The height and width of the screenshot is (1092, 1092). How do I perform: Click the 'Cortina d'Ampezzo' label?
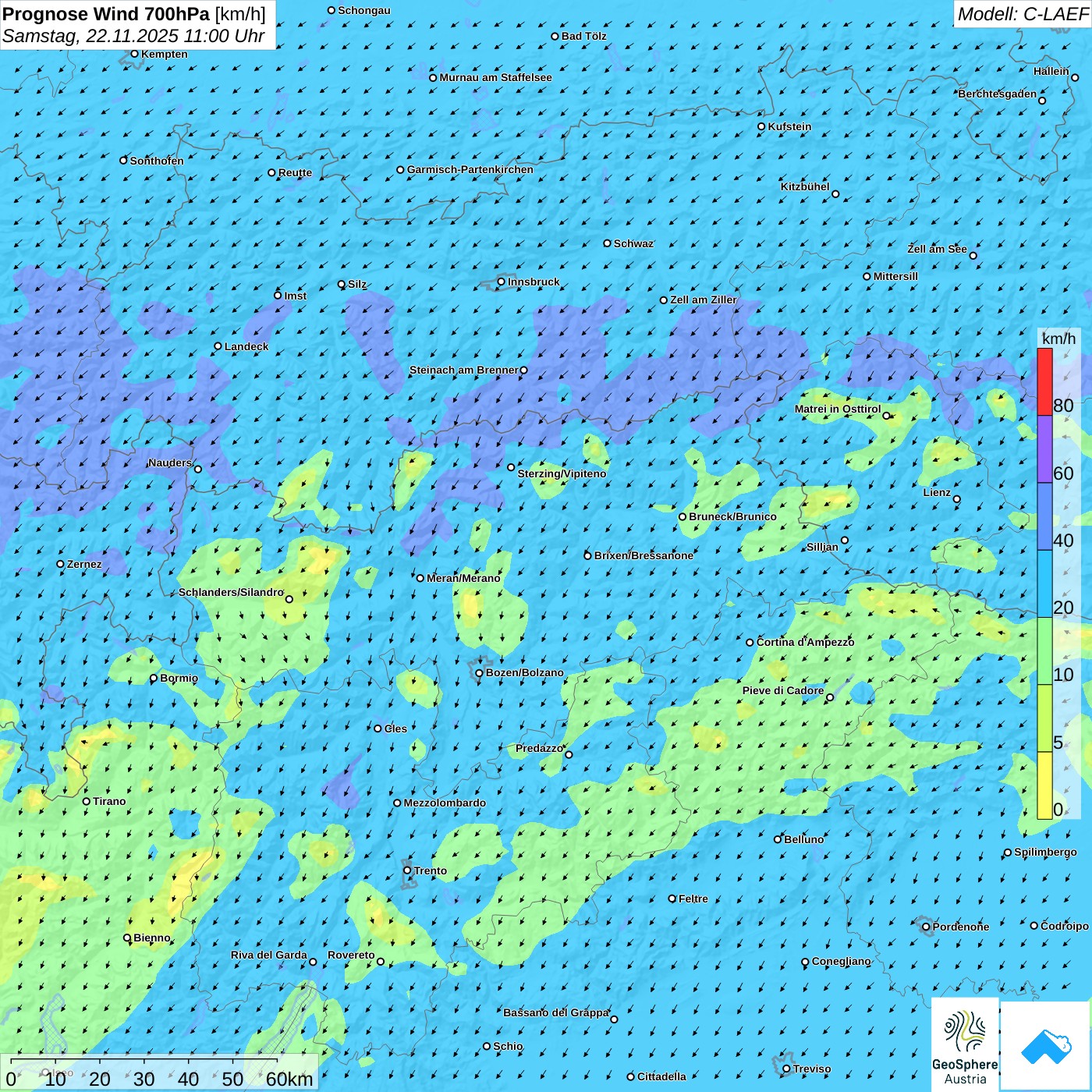coord(805,642)
